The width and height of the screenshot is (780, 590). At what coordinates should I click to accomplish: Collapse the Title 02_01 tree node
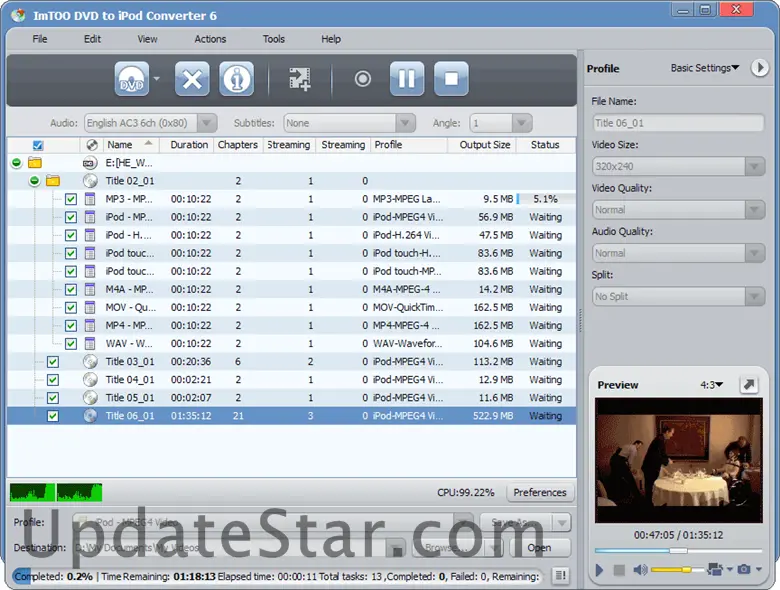coord(34,181)
